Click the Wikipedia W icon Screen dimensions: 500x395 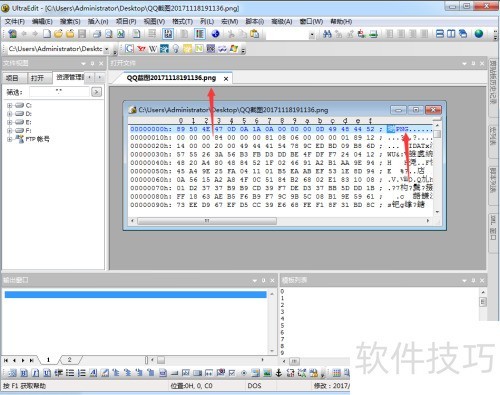coord(153,49)
